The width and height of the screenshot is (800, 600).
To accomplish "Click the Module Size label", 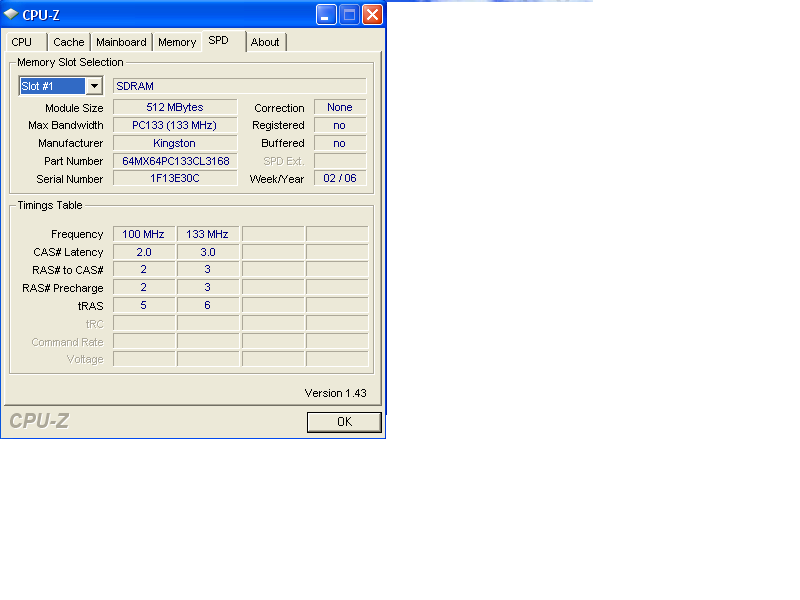I will pos(74,108).
